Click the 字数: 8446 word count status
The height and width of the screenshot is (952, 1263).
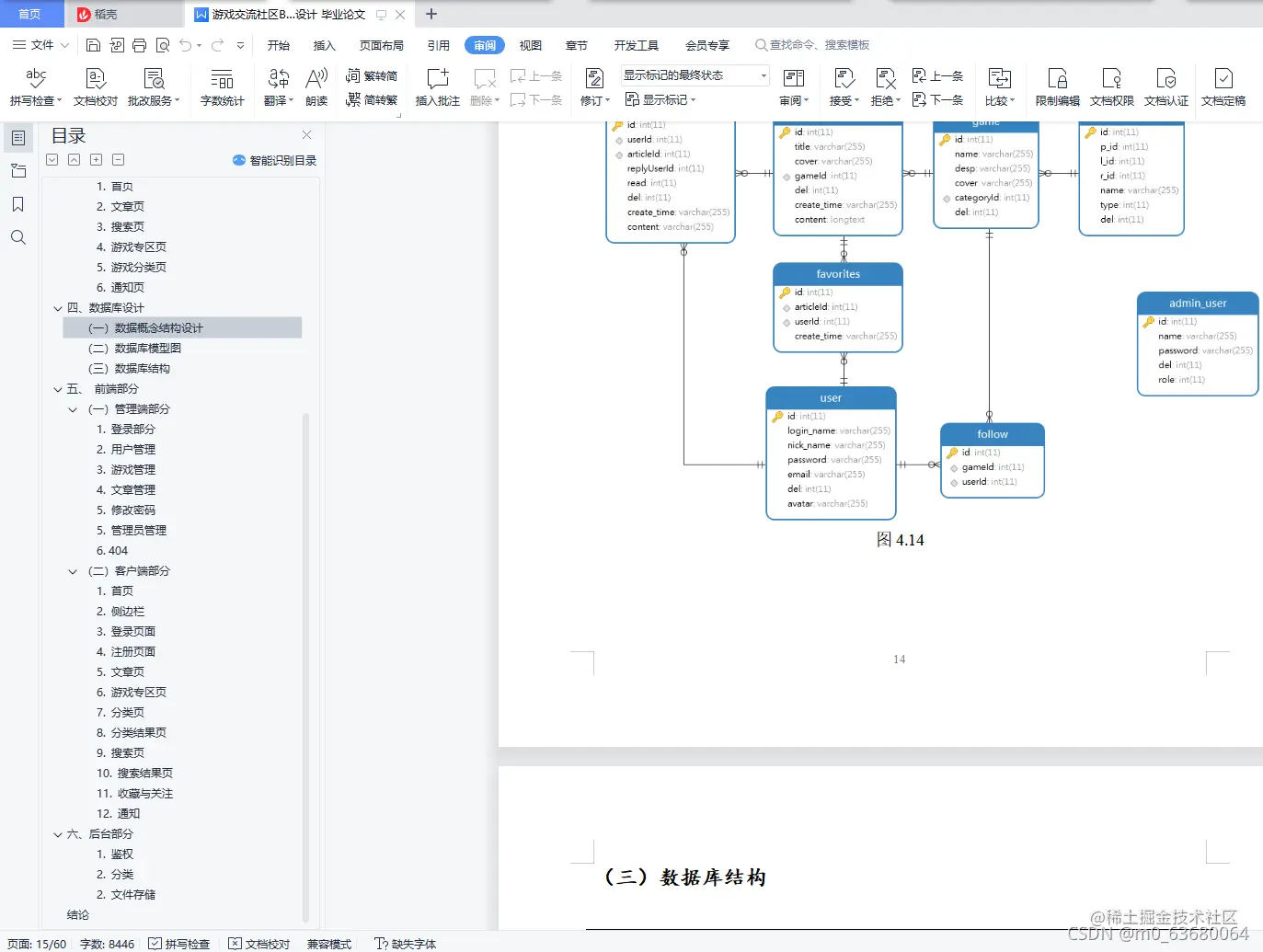pyautogui.click(x=107, y=944)
